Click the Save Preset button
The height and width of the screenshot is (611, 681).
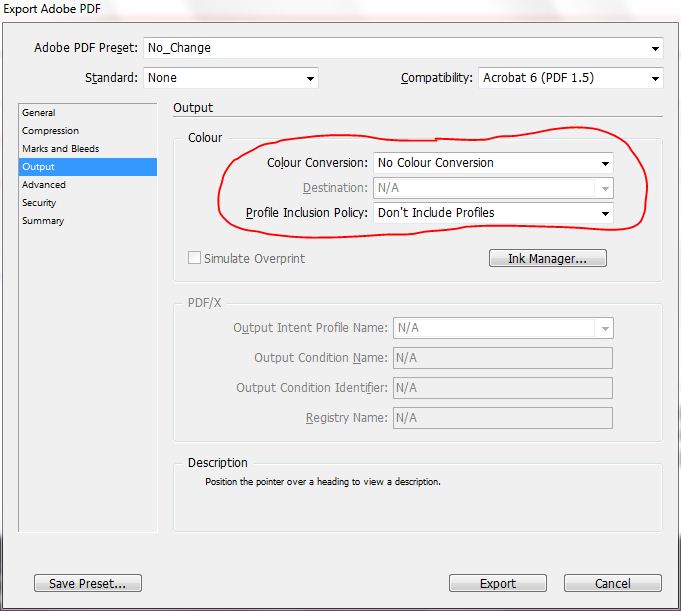(88, 583)
